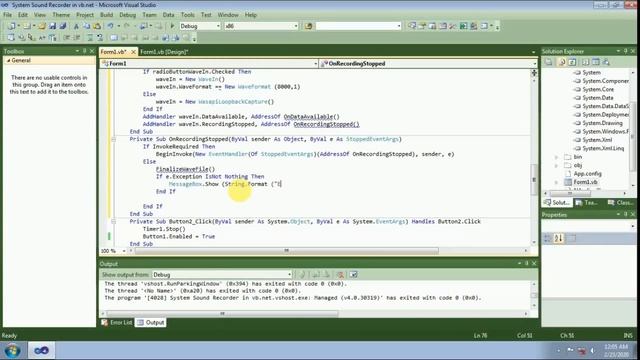The height and width of the screenshot is (360, 640).
Task: Uncomment the selected lines
Action: pyautogui.click(x=100, y=38)
